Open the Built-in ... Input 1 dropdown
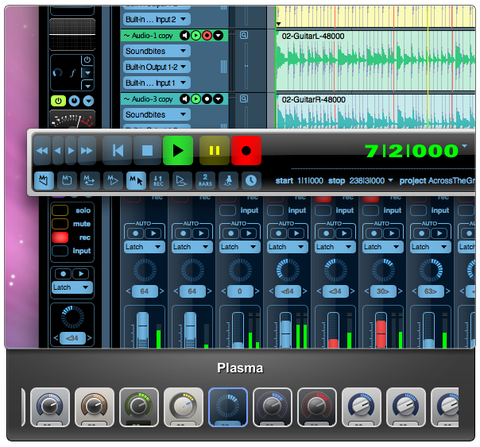This screenshot has width=480, height=447. click(x=157, y=83)
